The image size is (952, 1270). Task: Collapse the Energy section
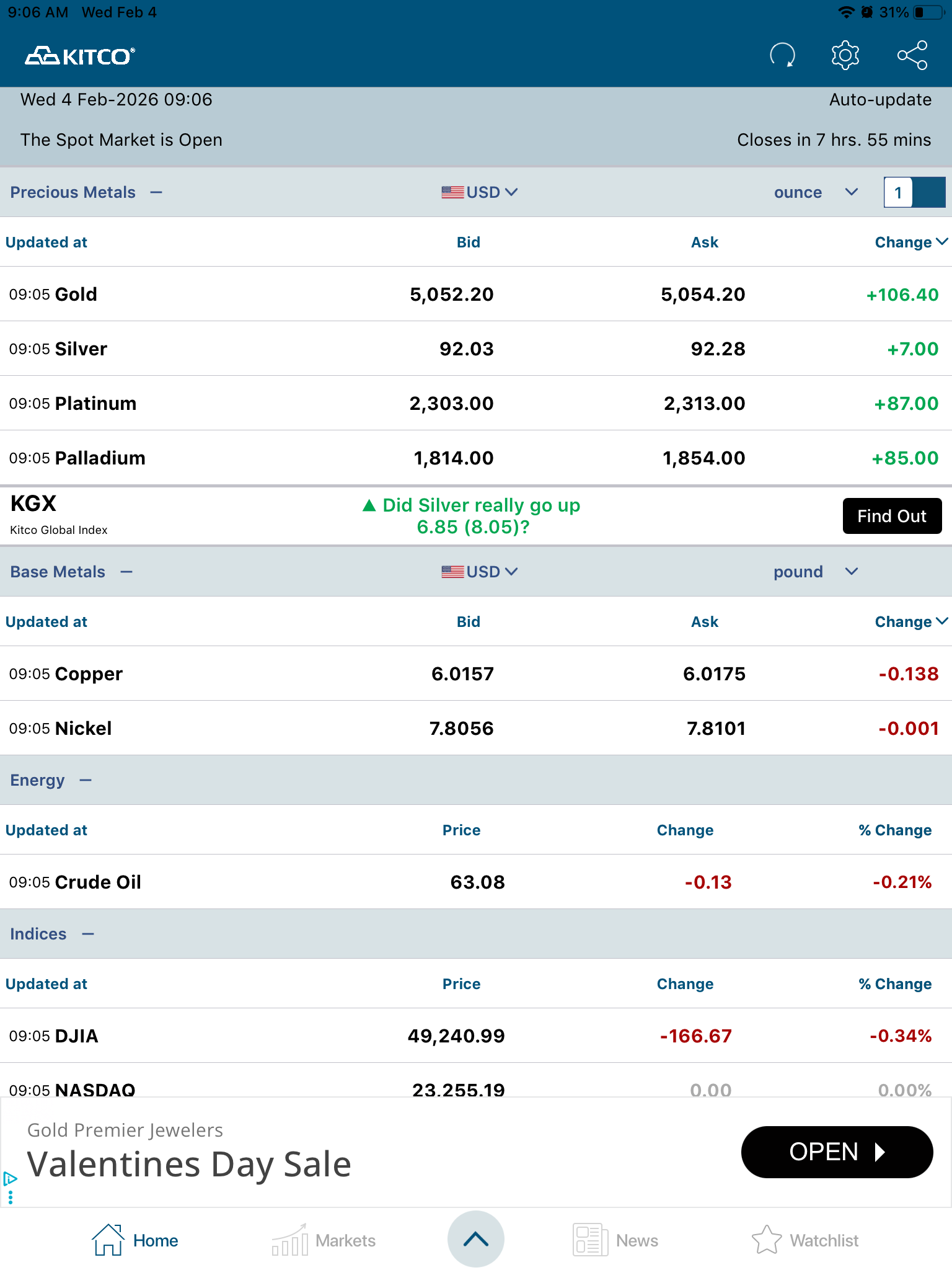86,780
